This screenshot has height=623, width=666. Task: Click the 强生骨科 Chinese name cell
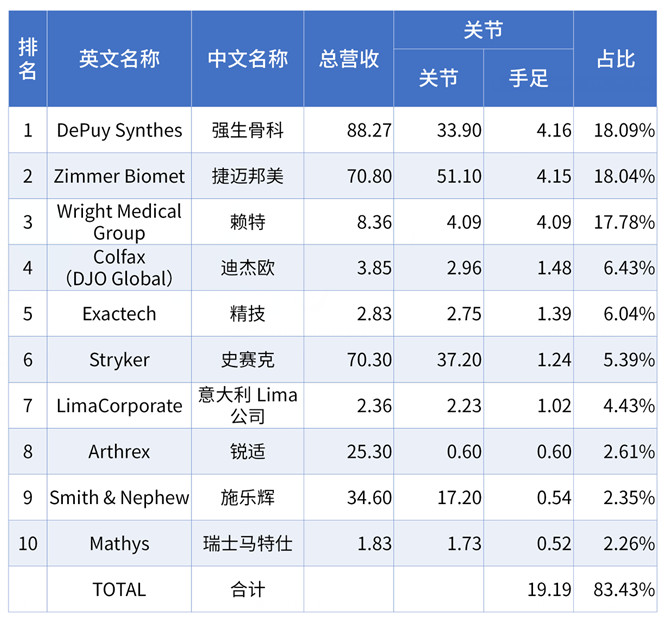248,130
